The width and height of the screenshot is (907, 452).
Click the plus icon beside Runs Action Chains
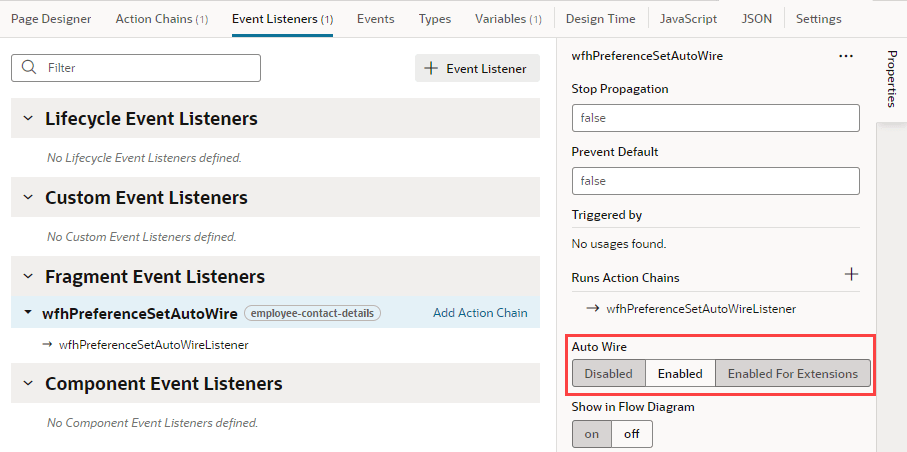pos(851,274)
